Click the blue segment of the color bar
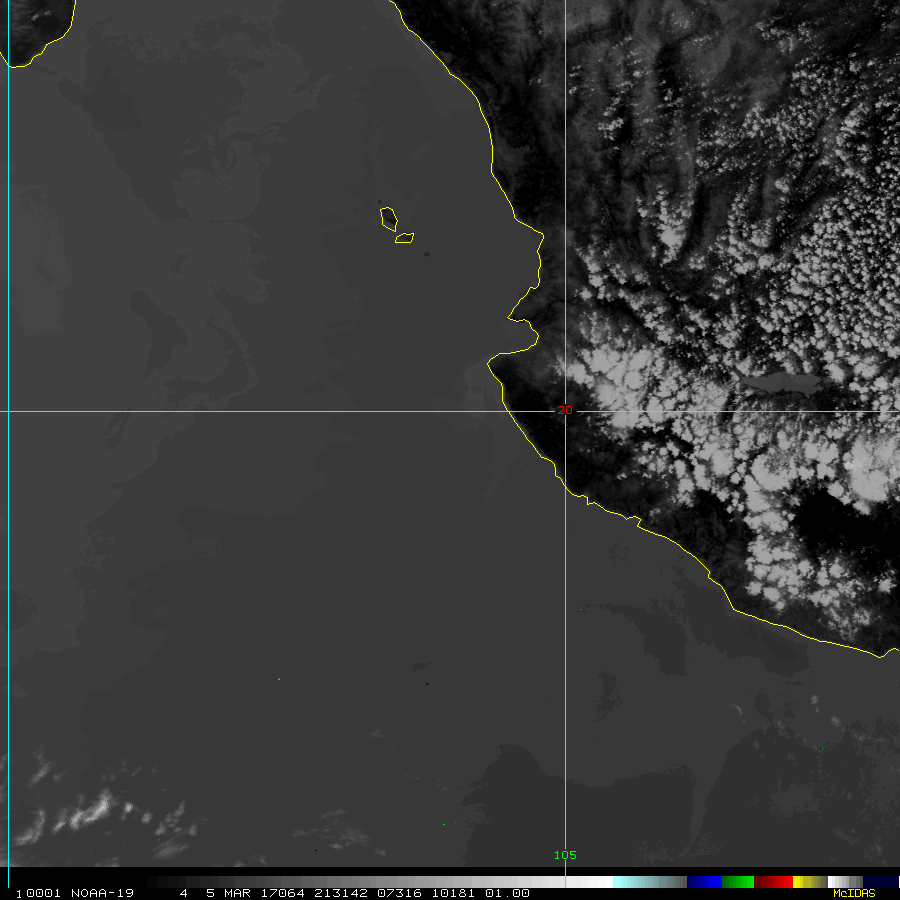Screen dimensions: 900x900 coord(704,882)
